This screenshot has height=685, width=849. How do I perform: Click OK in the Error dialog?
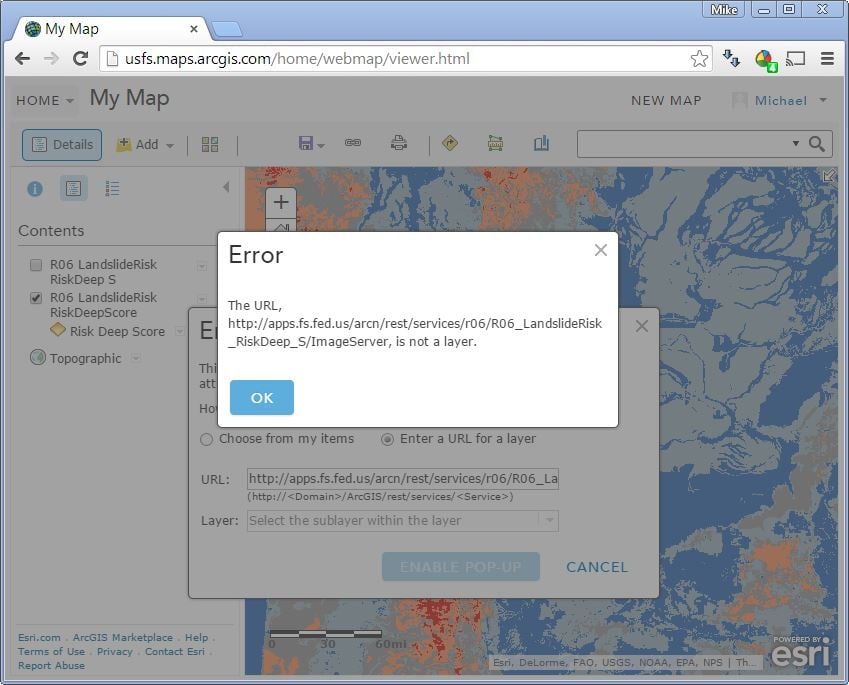coord(262,397)
